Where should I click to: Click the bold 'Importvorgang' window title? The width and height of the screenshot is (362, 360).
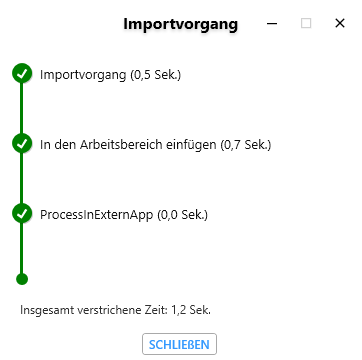(x=180, y=24)
